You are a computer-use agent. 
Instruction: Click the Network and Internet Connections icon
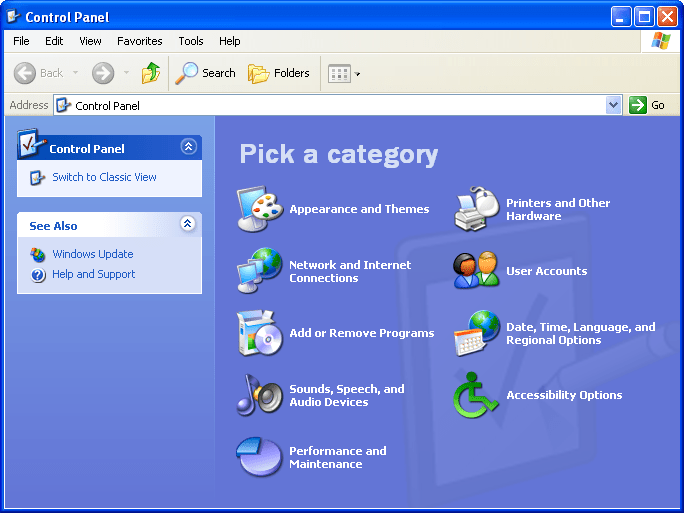point(260,271)
